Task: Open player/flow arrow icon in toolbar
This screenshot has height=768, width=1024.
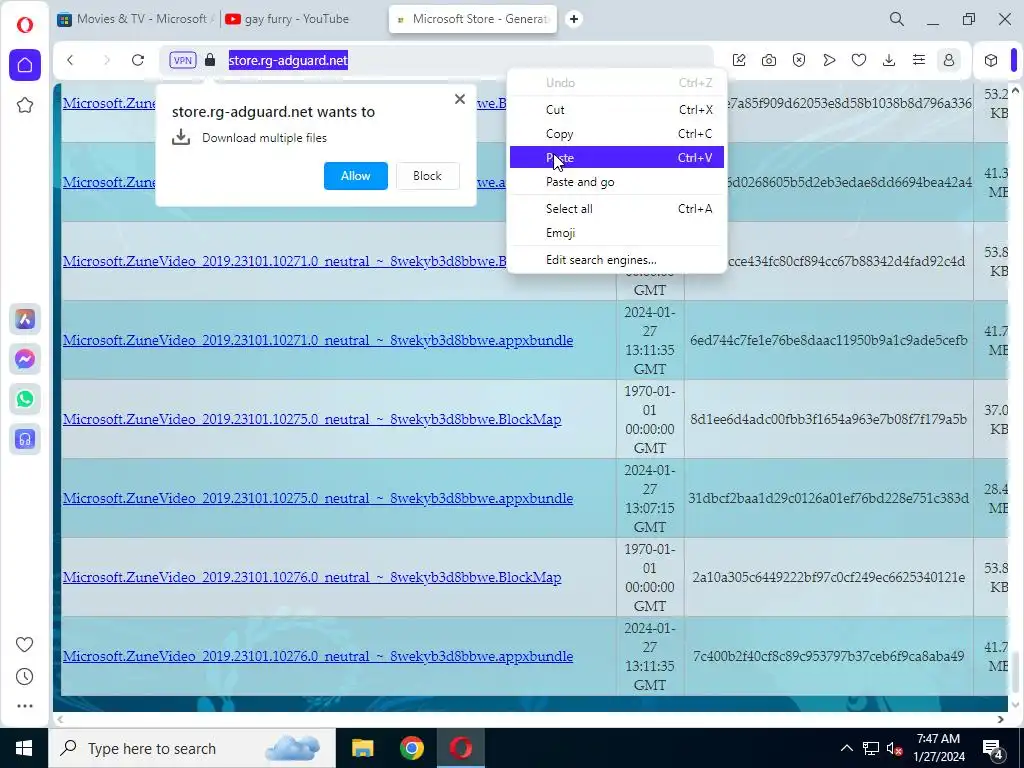Action: coord(829,60)
